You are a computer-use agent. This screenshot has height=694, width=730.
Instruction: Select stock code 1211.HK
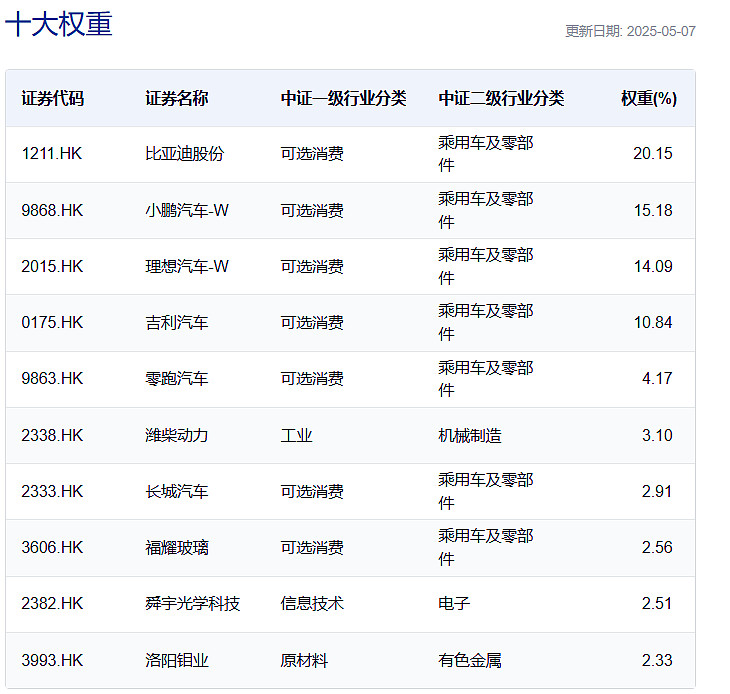coord(52,154)
